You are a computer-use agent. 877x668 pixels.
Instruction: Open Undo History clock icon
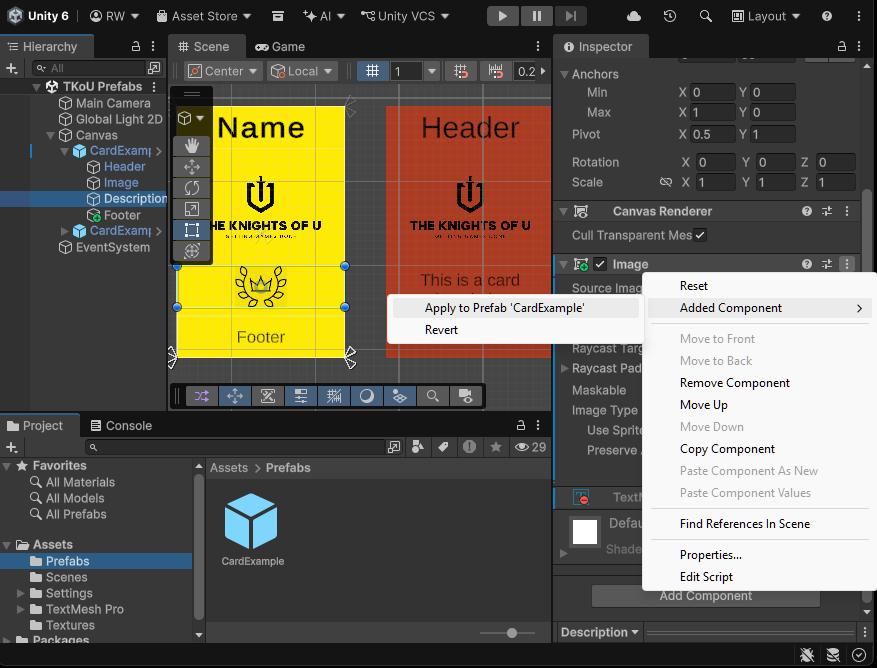(x=669, y=16)
